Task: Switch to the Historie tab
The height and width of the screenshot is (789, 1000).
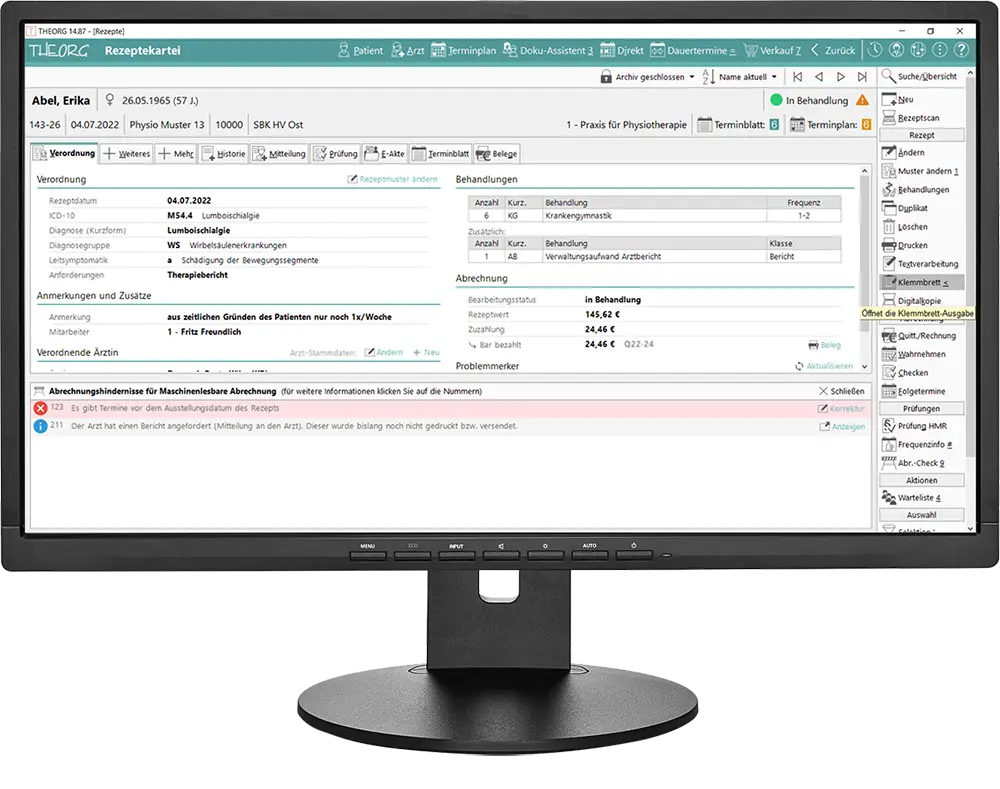Action: [x=223, y=154]
